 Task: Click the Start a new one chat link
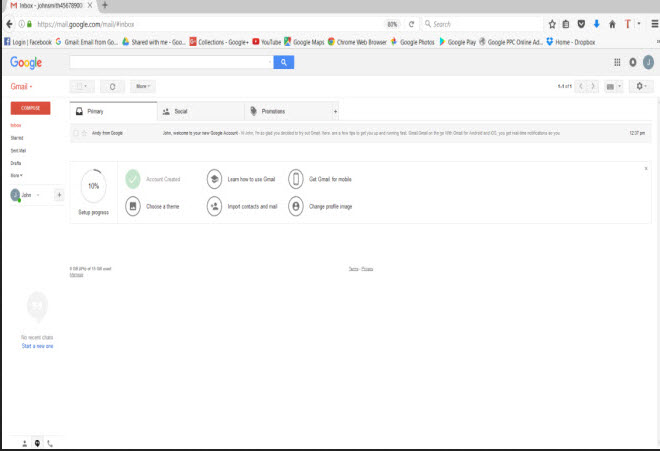(x=37, y=346)
